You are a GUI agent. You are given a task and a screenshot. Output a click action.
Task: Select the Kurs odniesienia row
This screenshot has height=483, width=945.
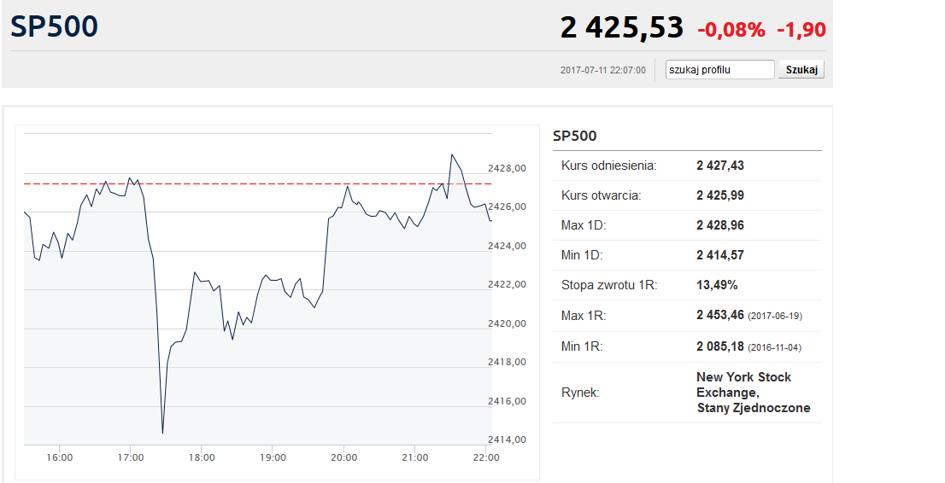687,166
